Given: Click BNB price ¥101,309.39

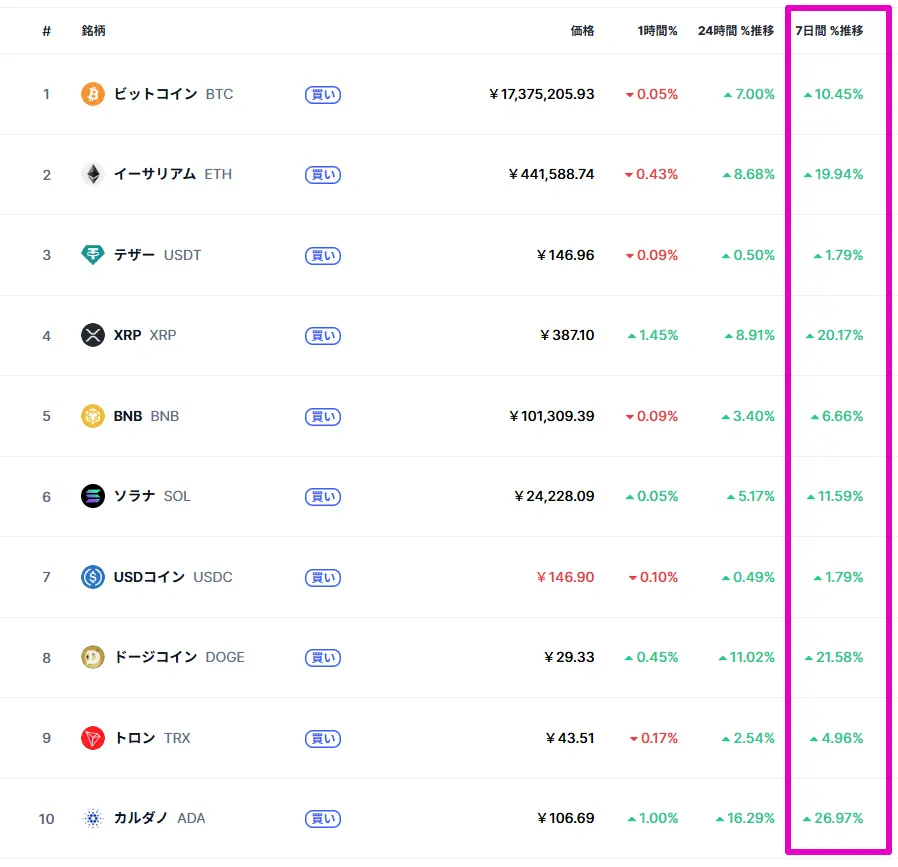Looking at the screenshot, I should click(552, 416).
